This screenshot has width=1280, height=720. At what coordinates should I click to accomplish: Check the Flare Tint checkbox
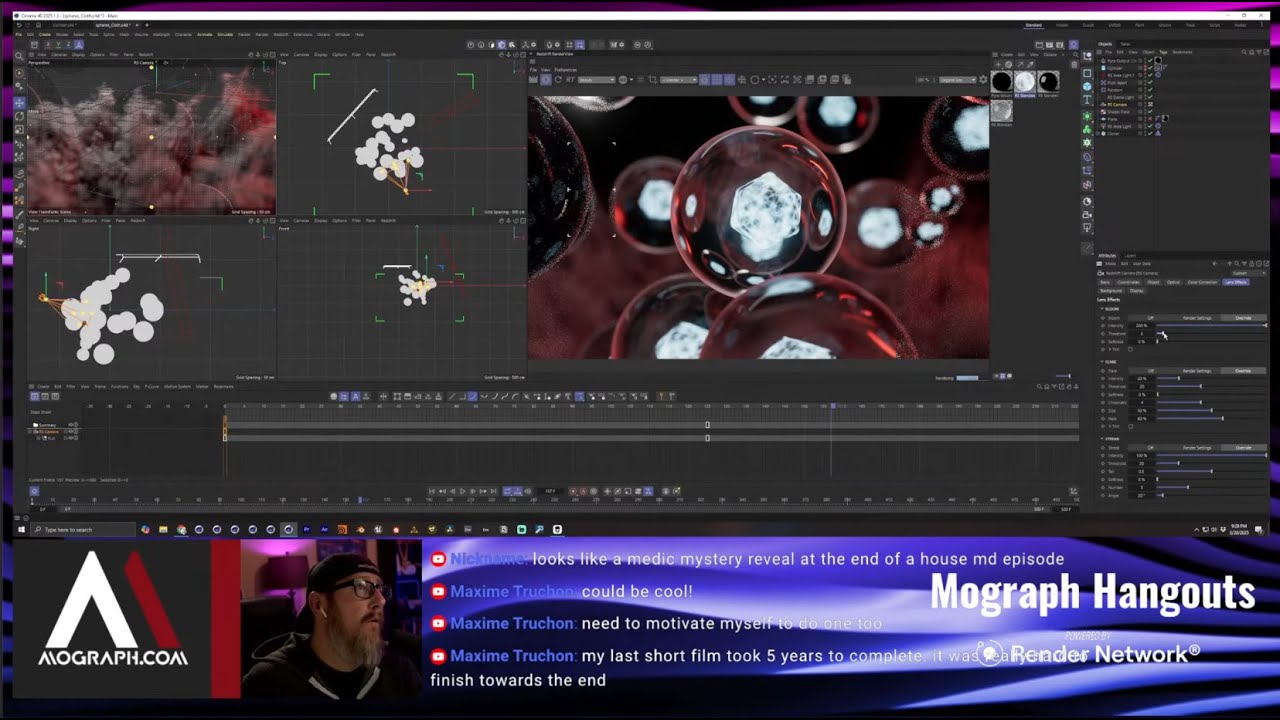1131,426
